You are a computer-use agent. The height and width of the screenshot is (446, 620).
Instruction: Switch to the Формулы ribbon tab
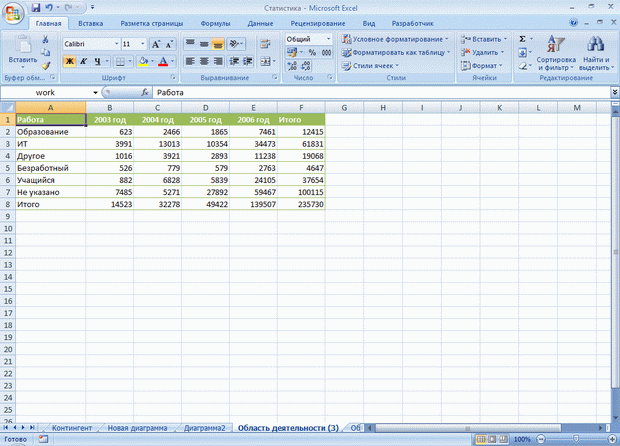[214, 22]
